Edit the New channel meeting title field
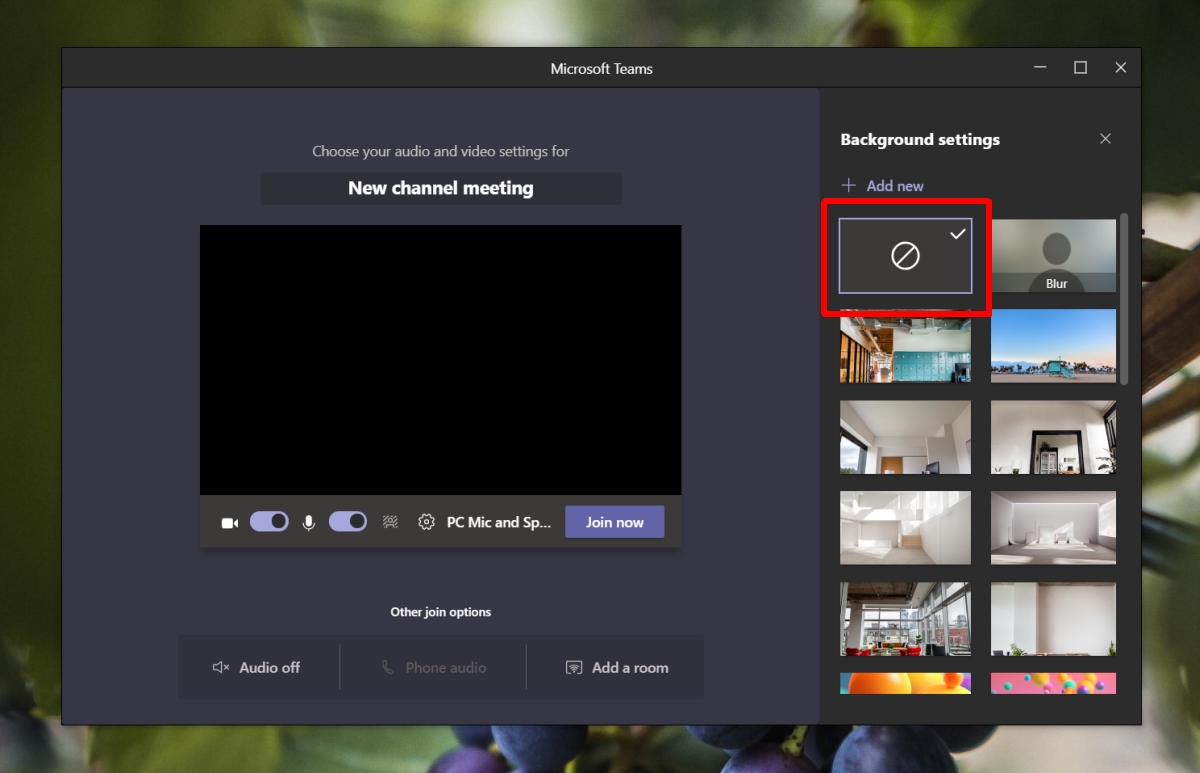Image resolution: width=1200 pixels, height=773 pixels. tap(441, 188)
